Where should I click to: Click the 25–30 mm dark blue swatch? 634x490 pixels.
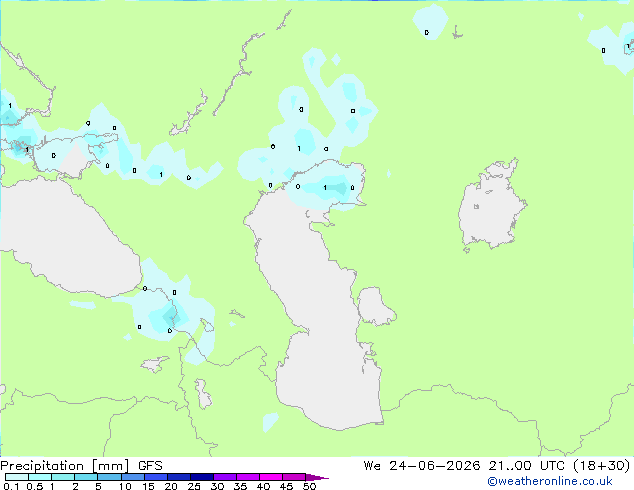point(201,477)
